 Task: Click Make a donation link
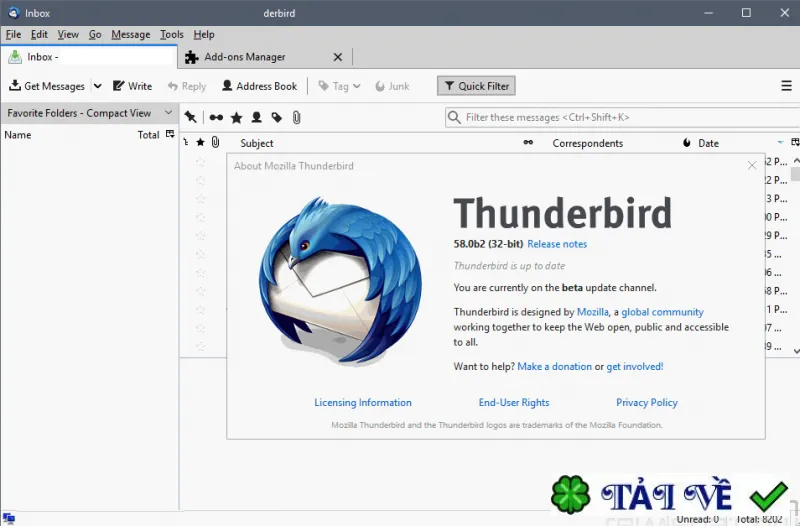555,366
